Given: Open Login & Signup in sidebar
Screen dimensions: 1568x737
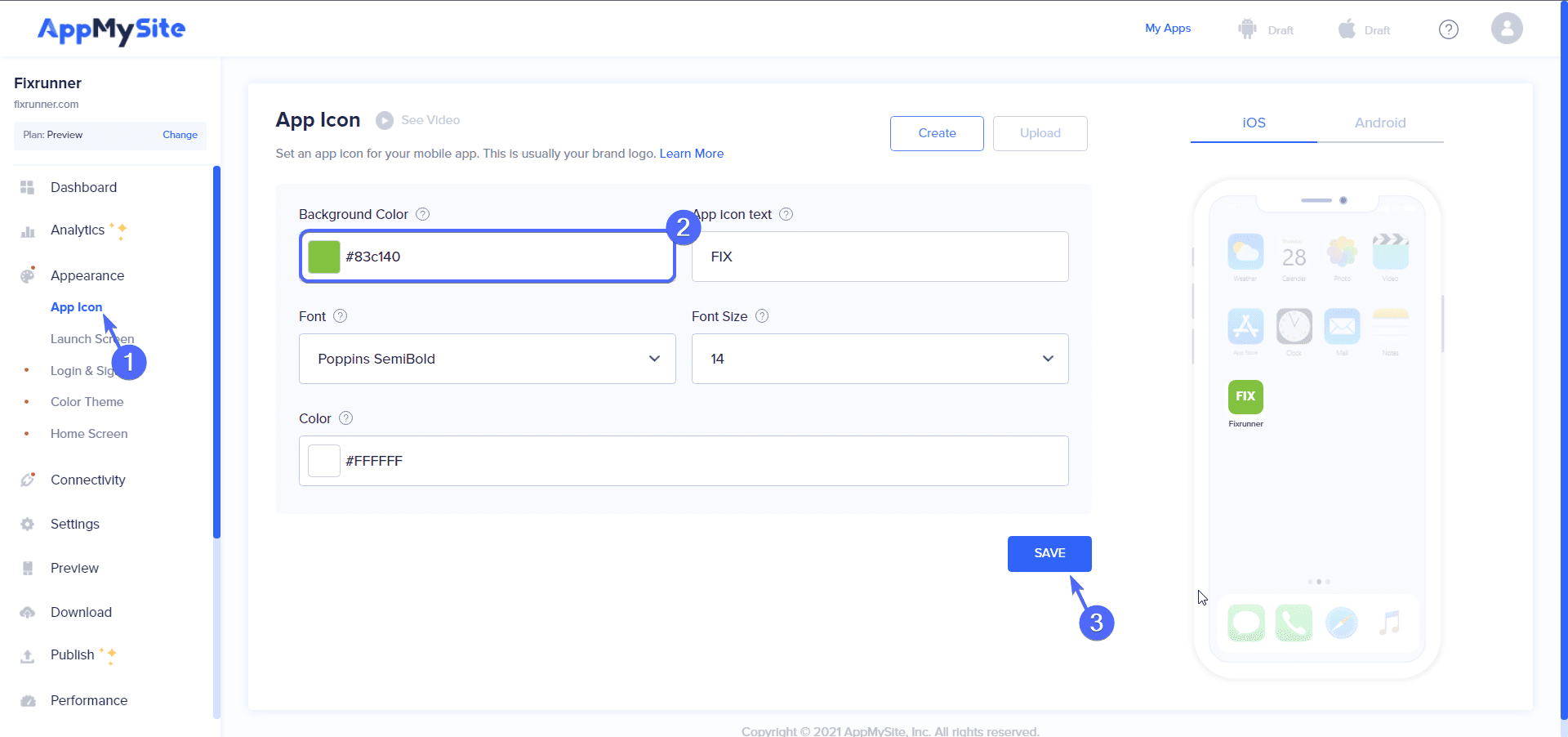Looking at the screenshot, I should pos(82,371).
